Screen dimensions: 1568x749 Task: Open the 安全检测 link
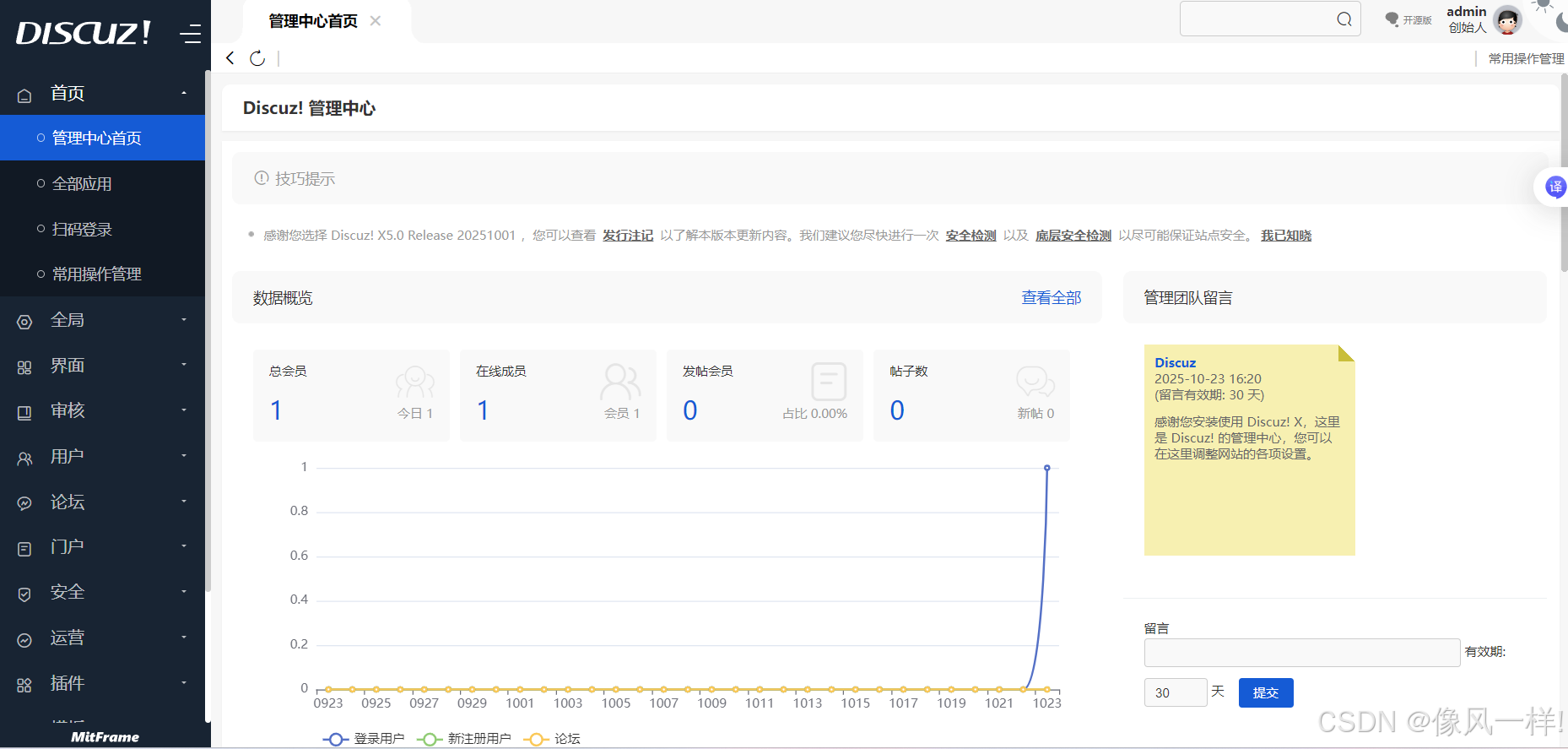pyautogui.click(x=971, y=236)
